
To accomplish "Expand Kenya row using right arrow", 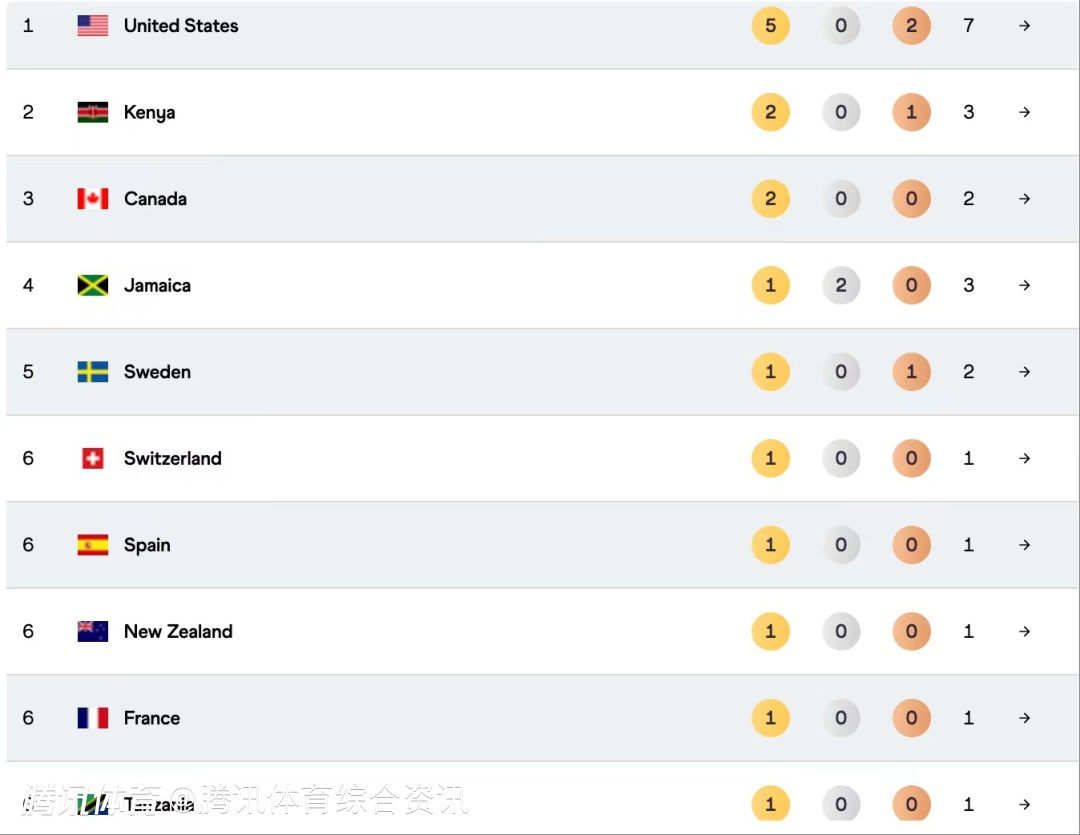I will [x=1024, y=112].
